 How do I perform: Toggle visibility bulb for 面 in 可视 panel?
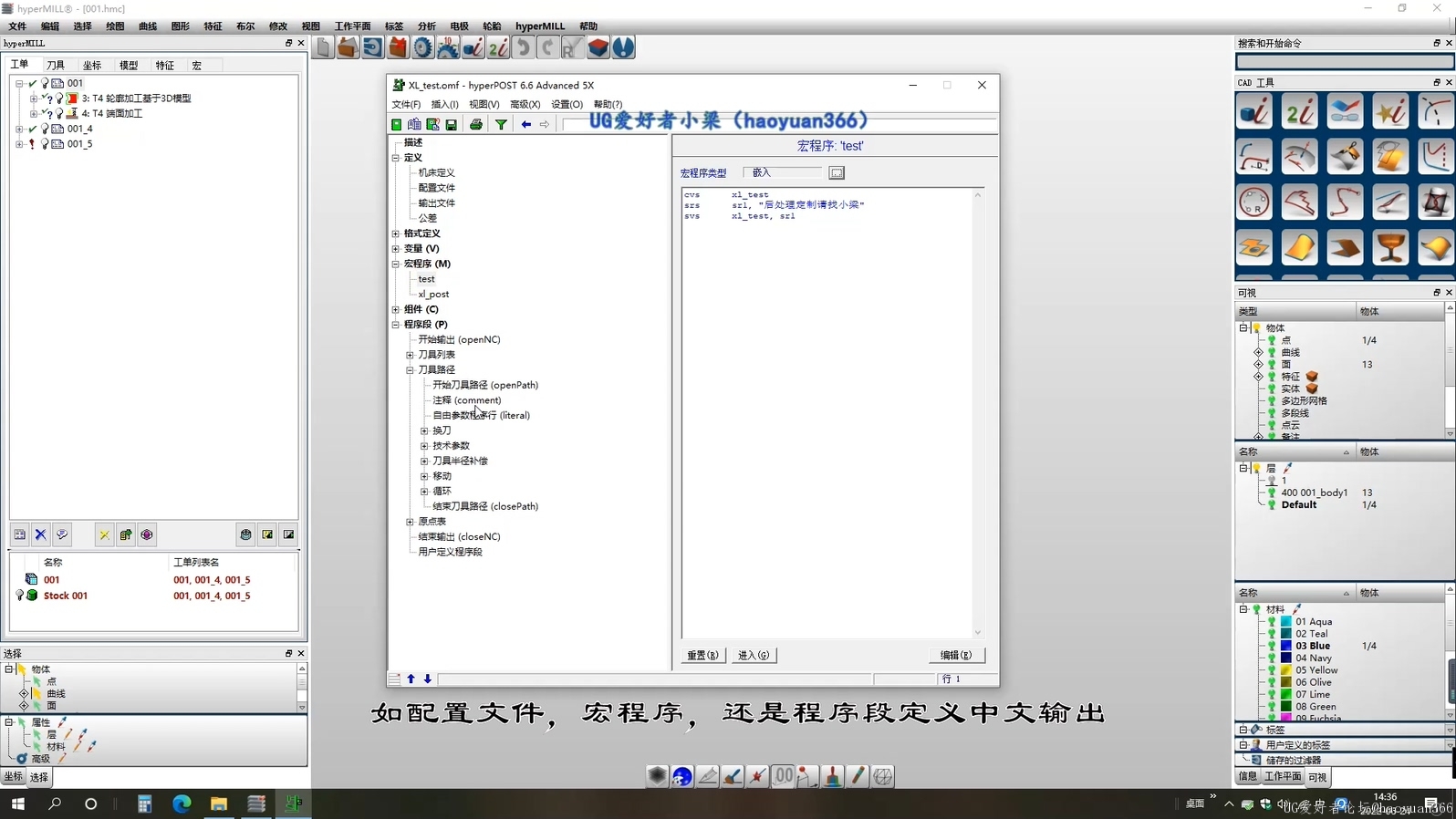pos(1273,364)
